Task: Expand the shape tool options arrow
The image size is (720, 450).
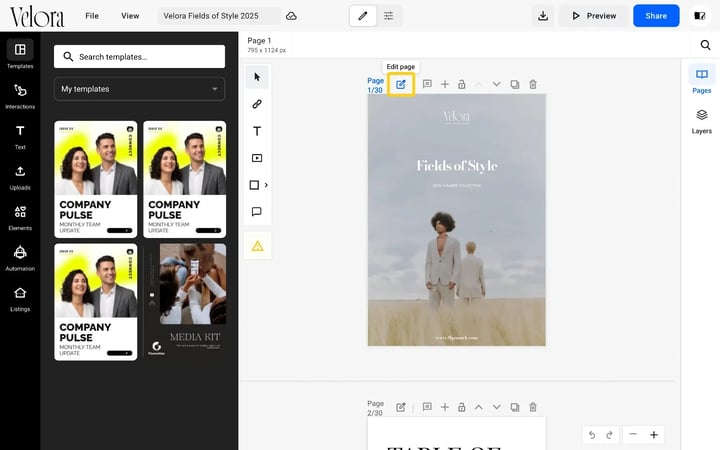Action: point(266,185)
